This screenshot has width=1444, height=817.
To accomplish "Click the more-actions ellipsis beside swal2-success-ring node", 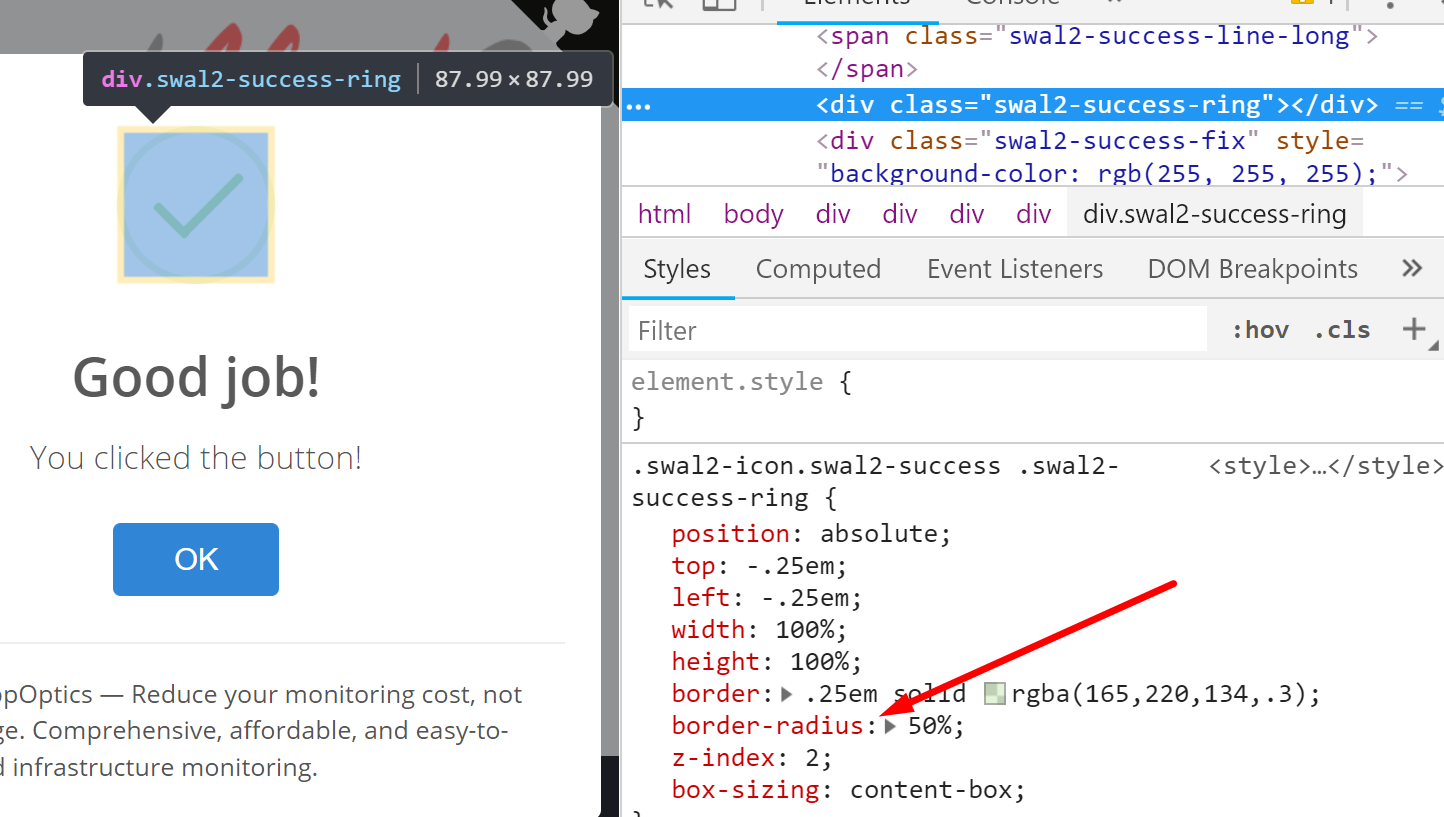I will coord(637,104).
